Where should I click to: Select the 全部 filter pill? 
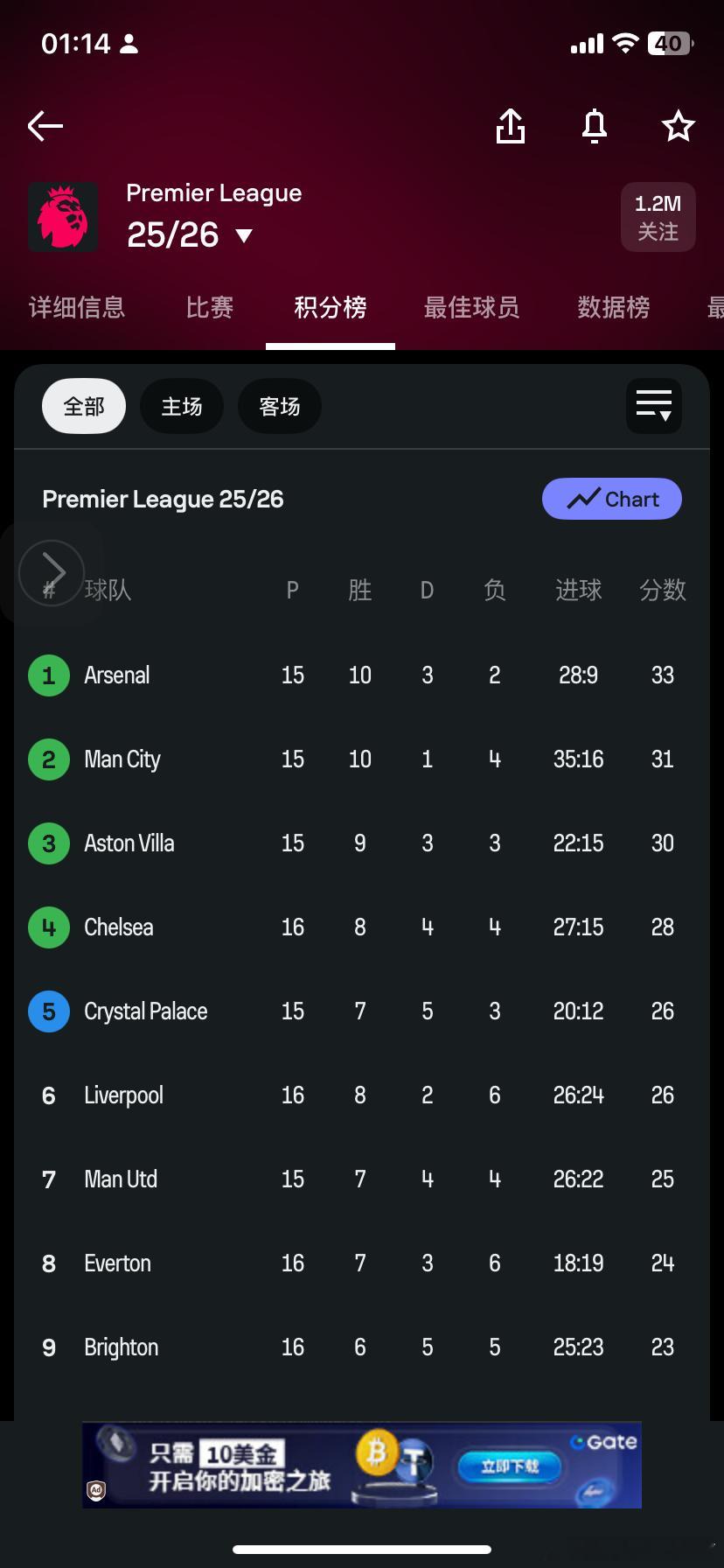(84, 406)
